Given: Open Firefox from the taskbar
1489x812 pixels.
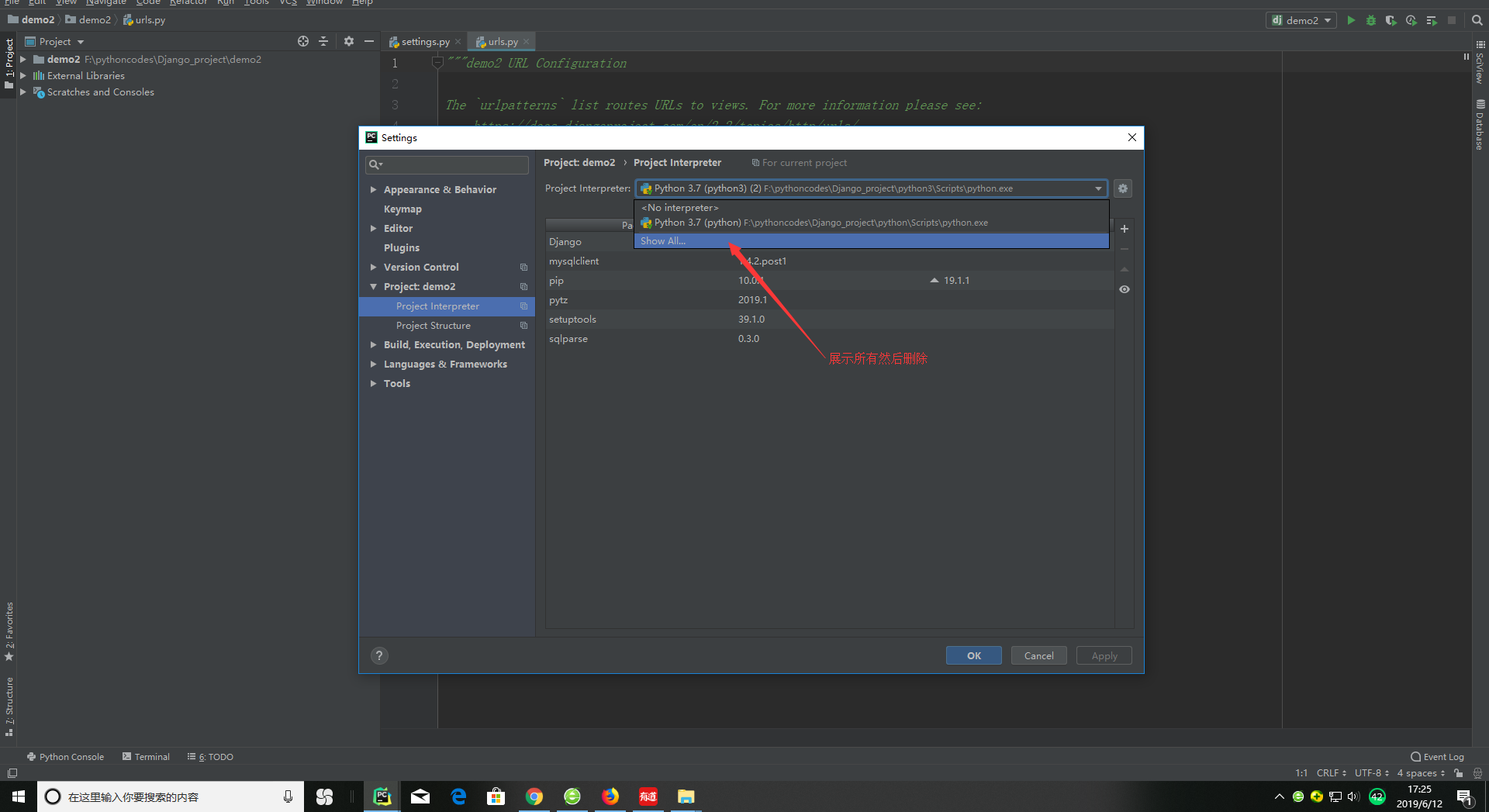Looking at the screenshot, I should 610,796.
